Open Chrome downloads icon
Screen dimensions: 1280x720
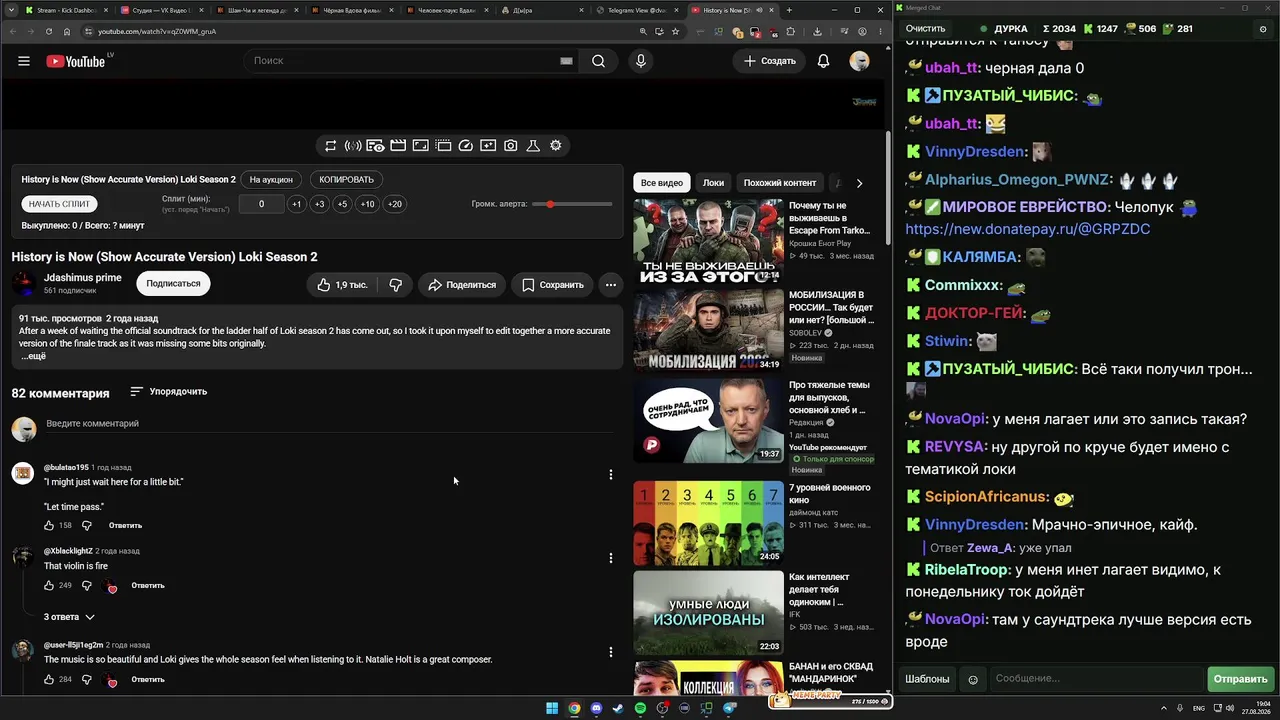click(817, 31)
